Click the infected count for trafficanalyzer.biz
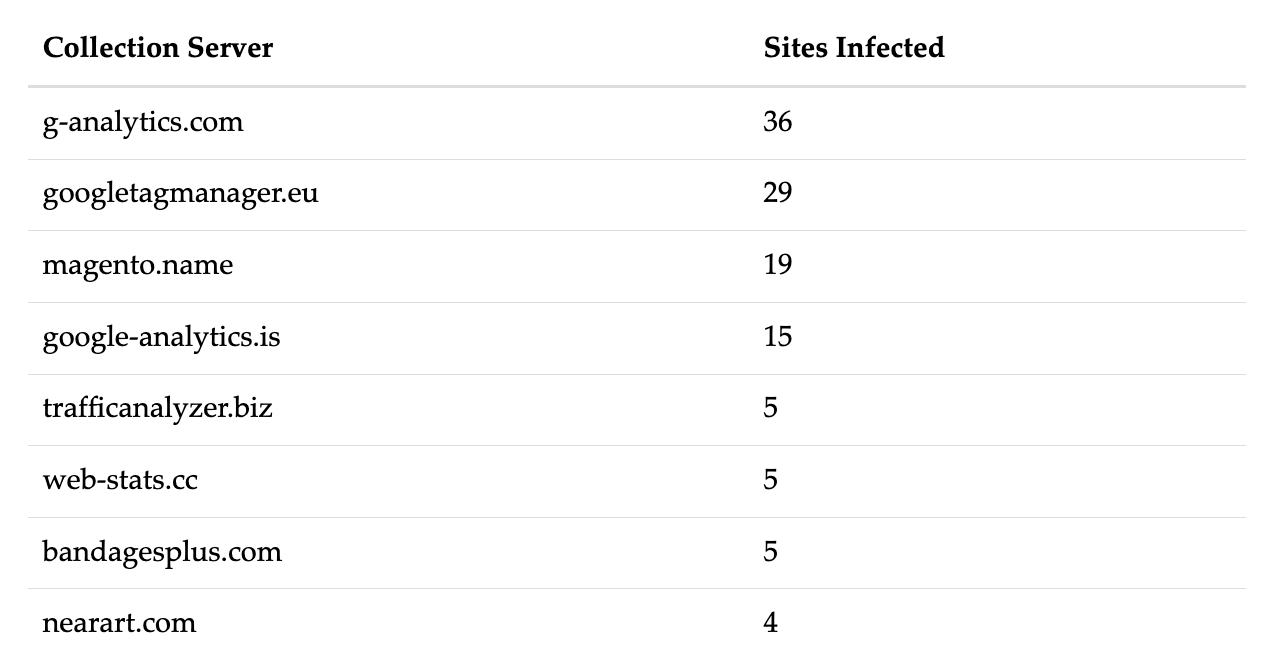This screenshot has height=660, width=1268. [x=770, y=408]
